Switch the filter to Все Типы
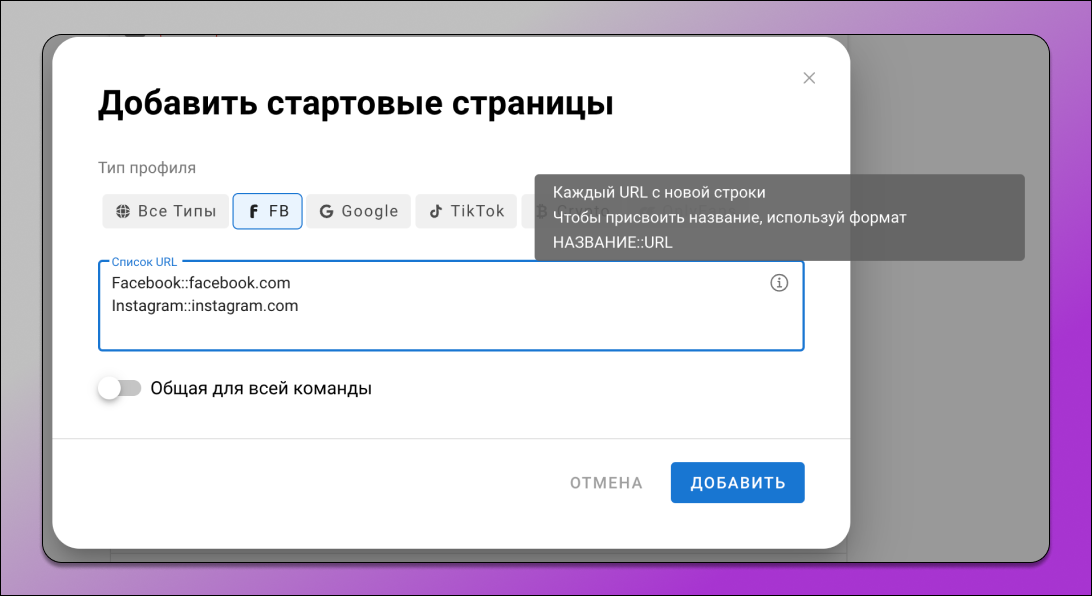The height and width of the screenshot is (596, 1092). (165, 211)
